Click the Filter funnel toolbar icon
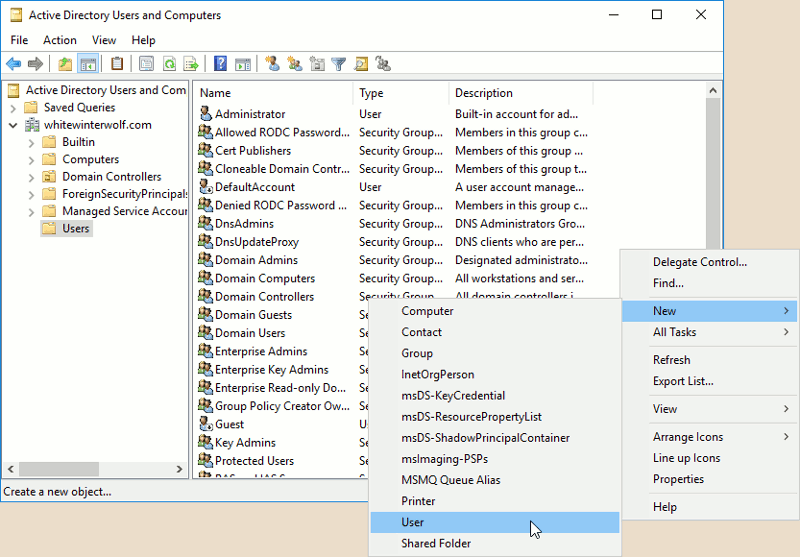Image resolution: width=800 pixels, height=557 pixels. [339, 64]
